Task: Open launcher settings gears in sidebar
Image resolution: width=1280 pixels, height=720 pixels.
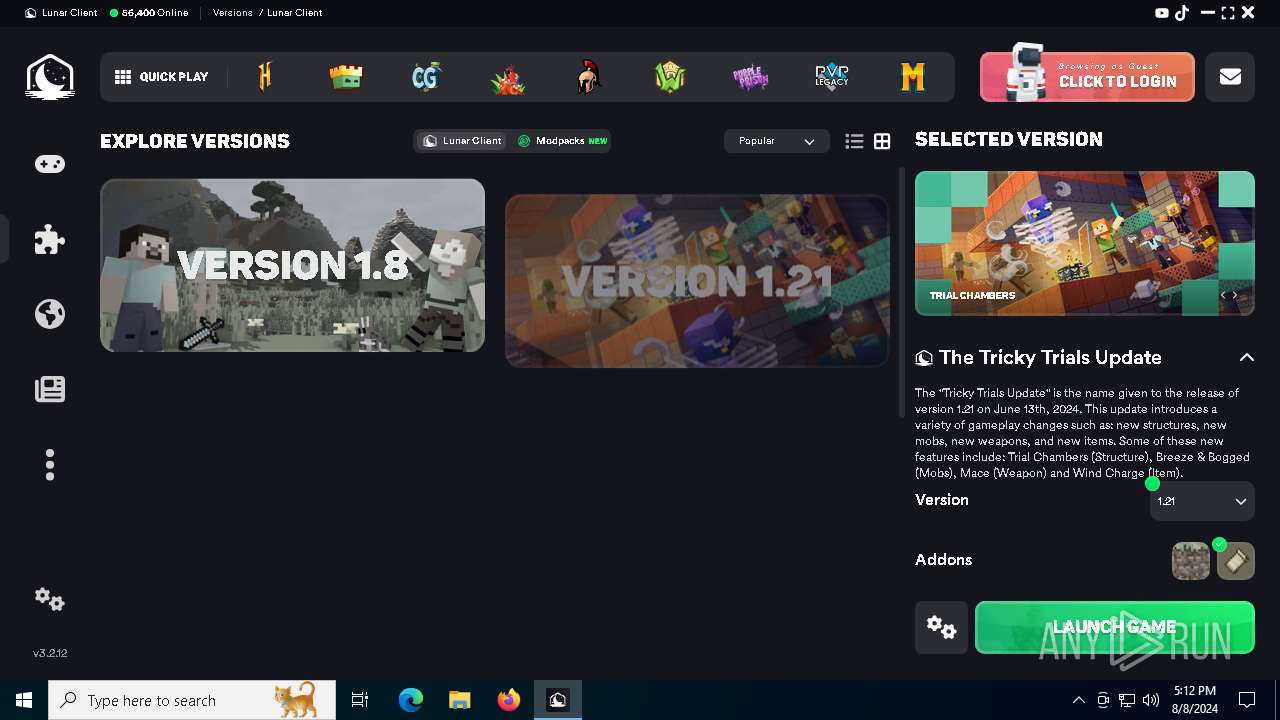Action: [50, 599]
